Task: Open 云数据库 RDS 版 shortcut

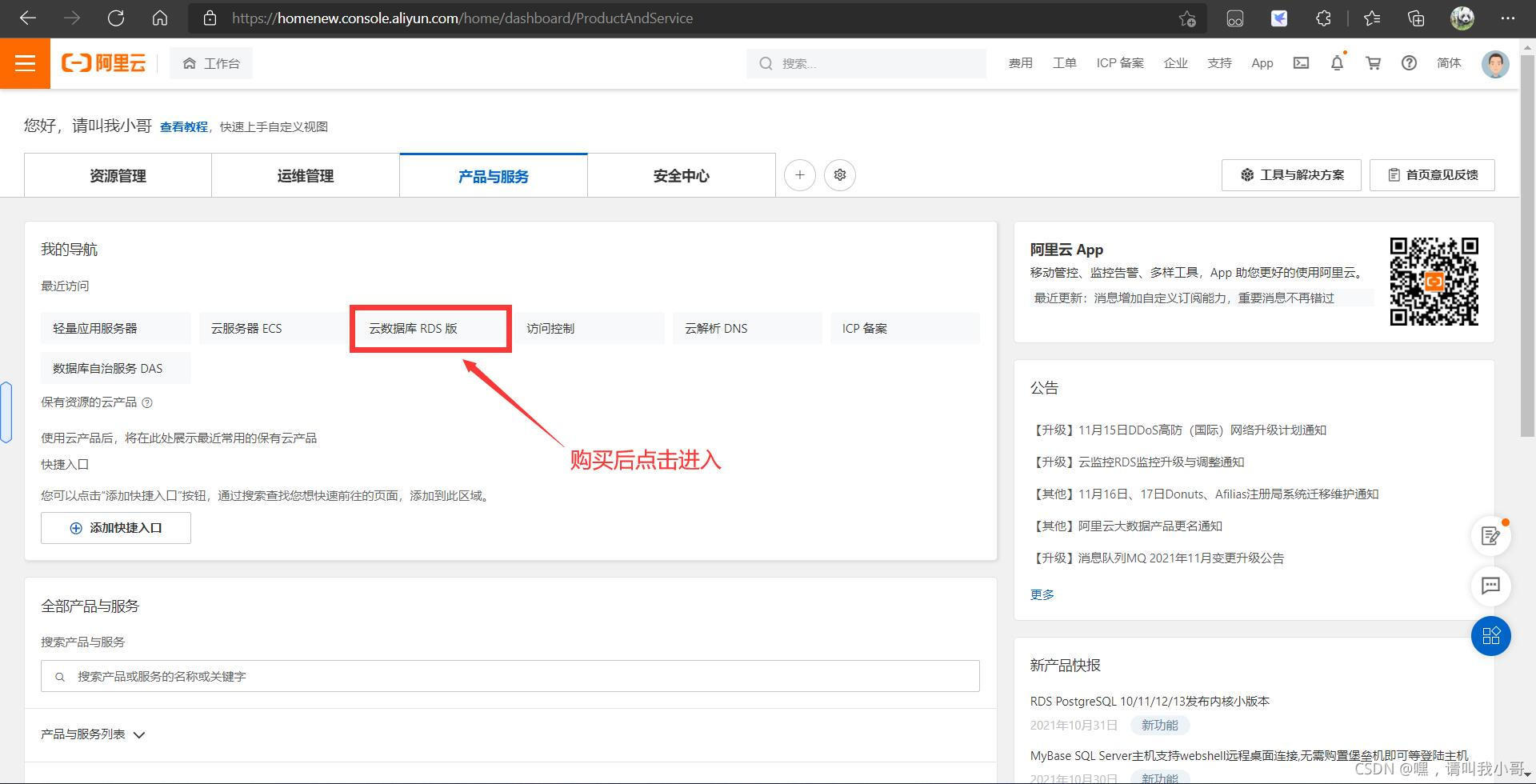Action: point(430,328)
